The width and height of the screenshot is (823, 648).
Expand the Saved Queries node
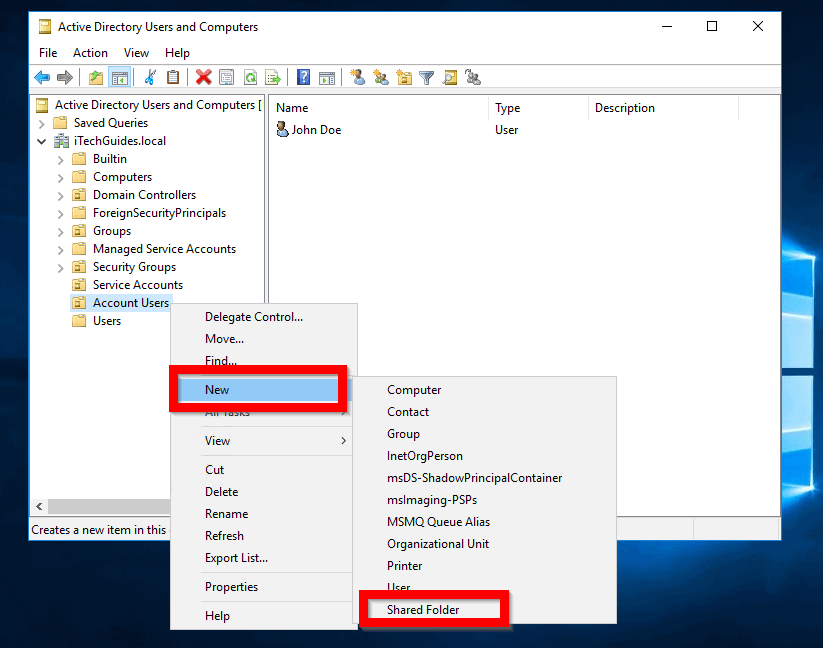41,124
